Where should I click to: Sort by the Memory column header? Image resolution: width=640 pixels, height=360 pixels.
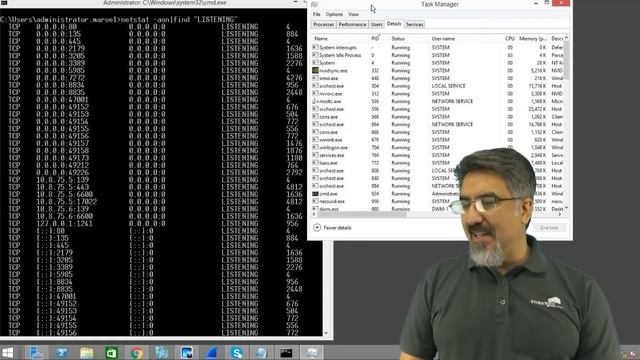pos(532,38)
